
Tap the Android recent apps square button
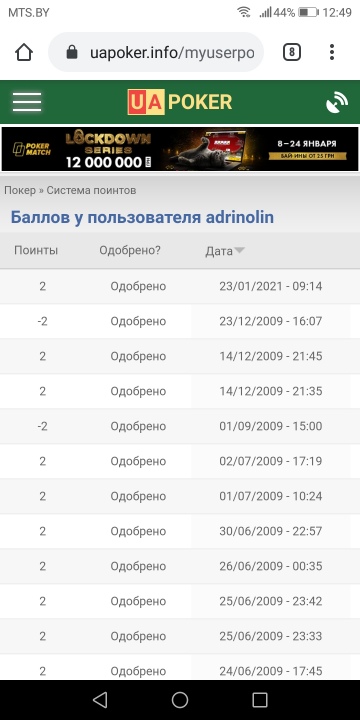tap(260, 700)
